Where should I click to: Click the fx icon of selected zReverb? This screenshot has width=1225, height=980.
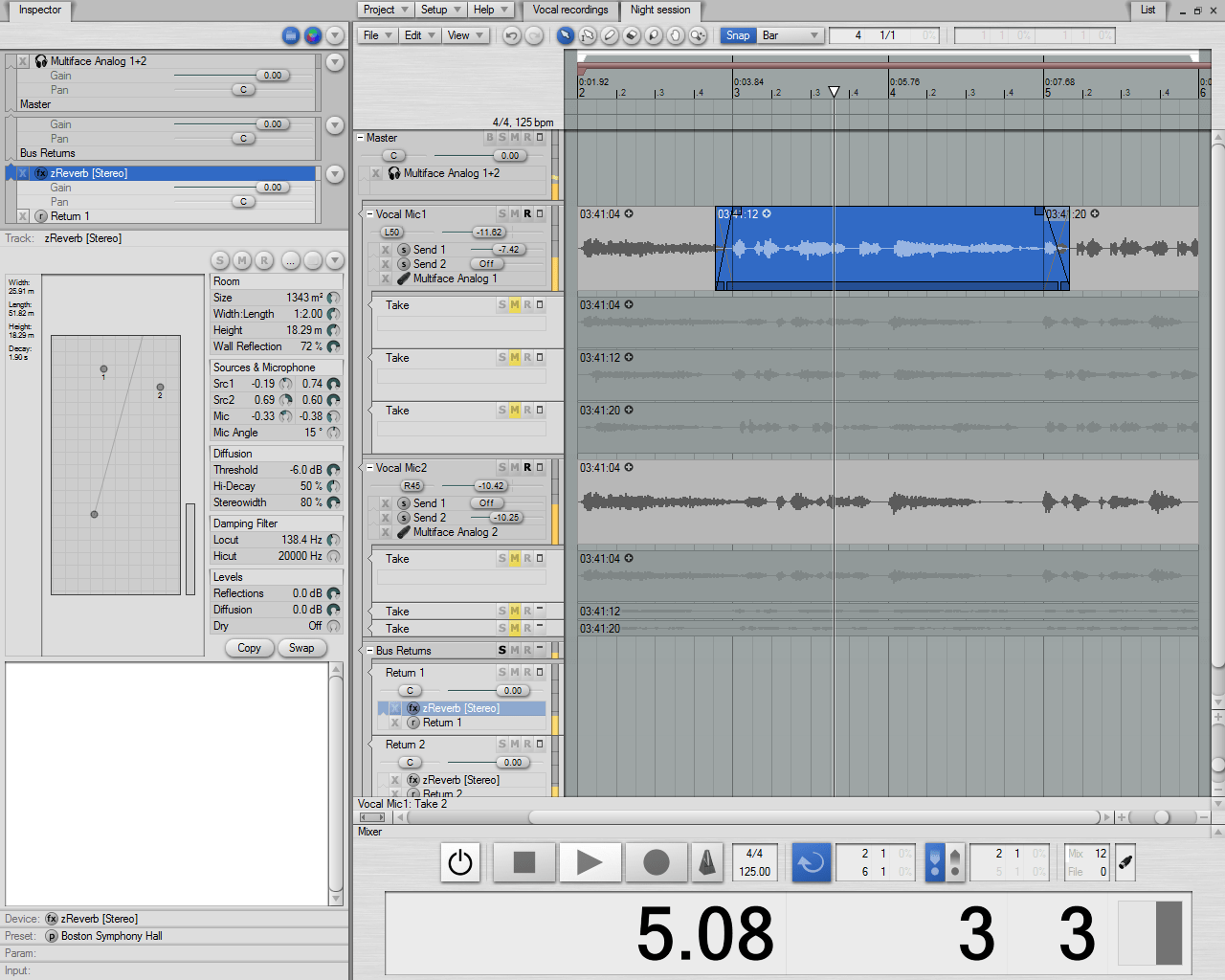tap(41, 173)
